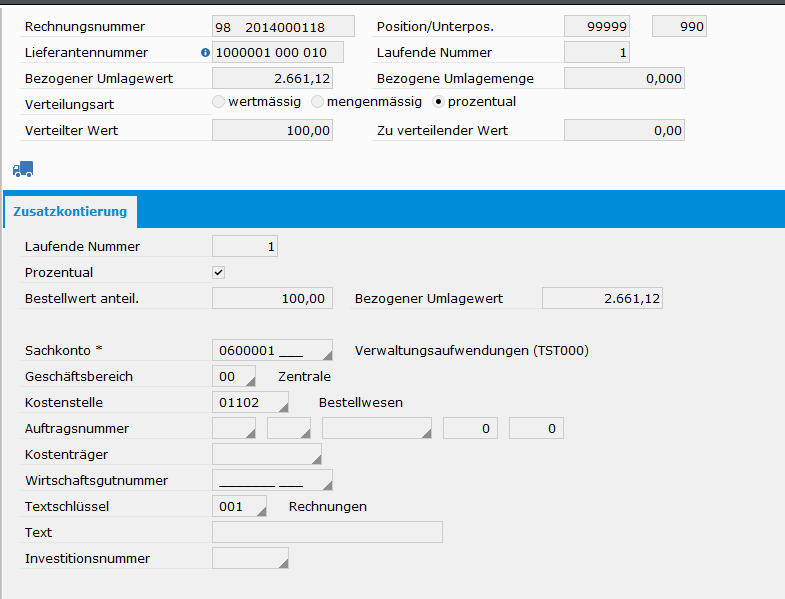The image size is (785, 599).
Task: Click the header Bezogener Umlagewert field
Action: tap(272, 78)
